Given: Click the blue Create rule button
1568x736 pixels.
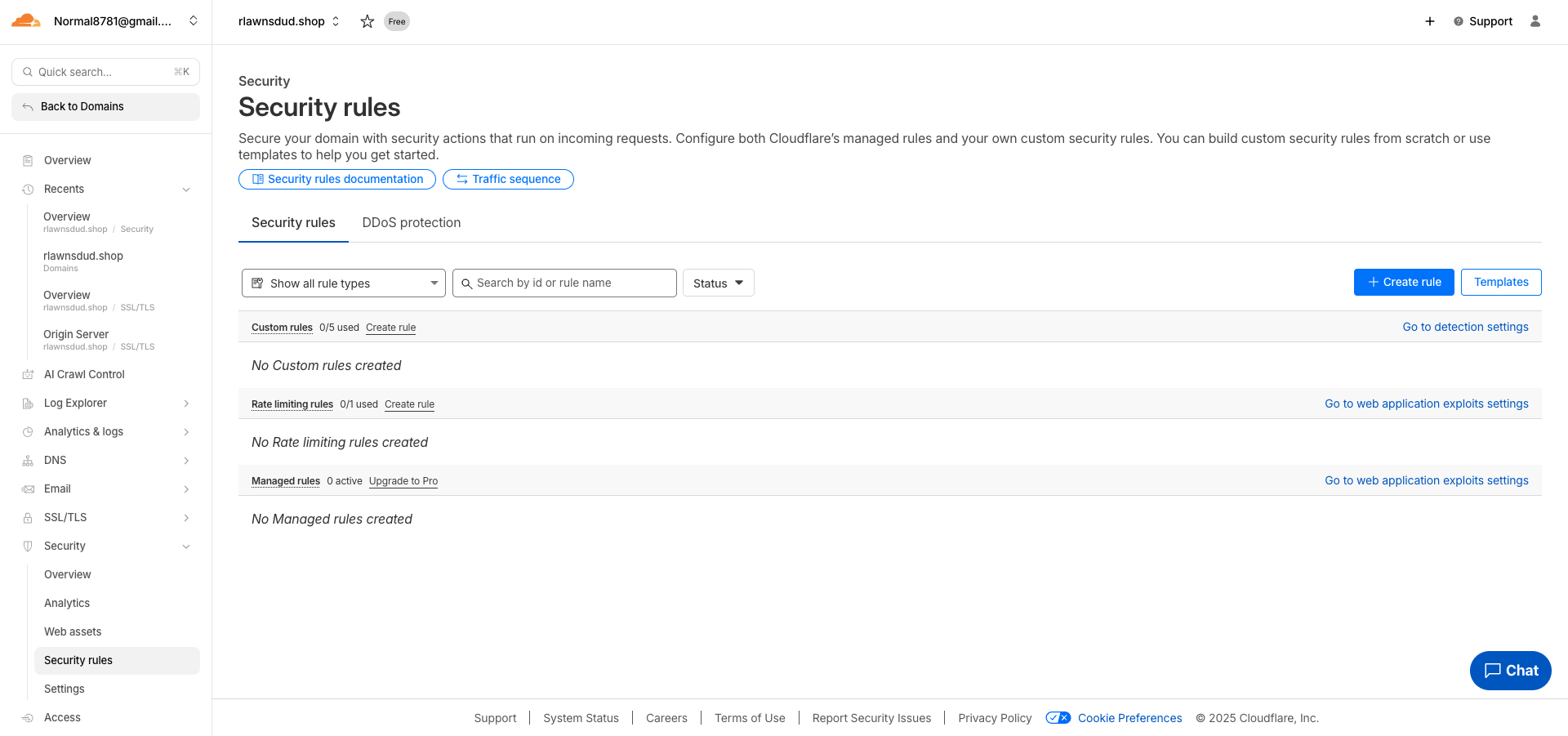Looking at the screenshot, I should (1404, 282).
